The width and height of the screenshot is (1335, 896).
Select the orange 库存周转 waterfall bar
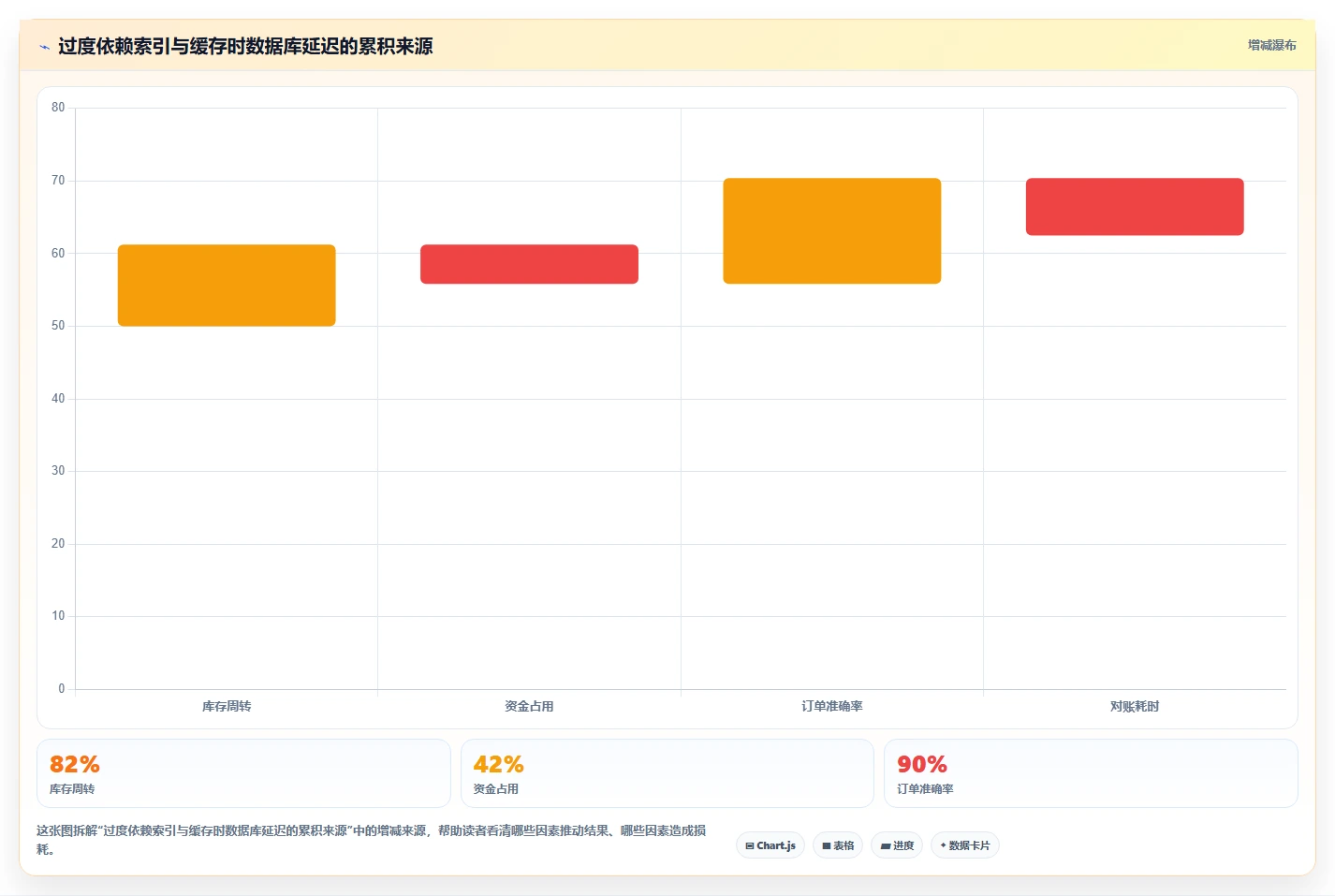[x=227, y=286]
